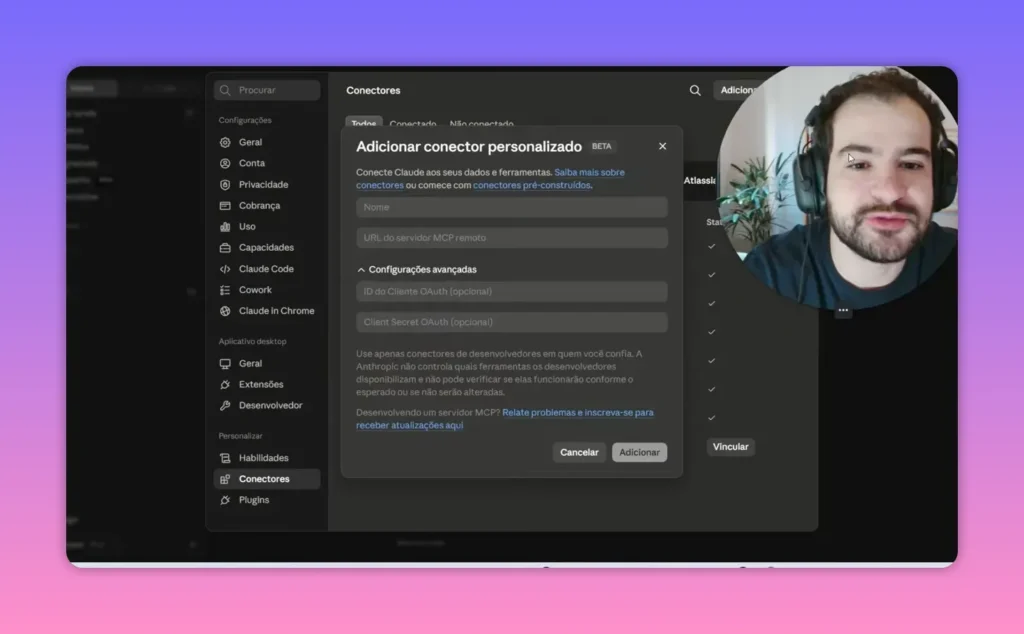Open desktop app Geral monitor icon
Viewport: 1024px width, 634px height.
pos(225,364)
